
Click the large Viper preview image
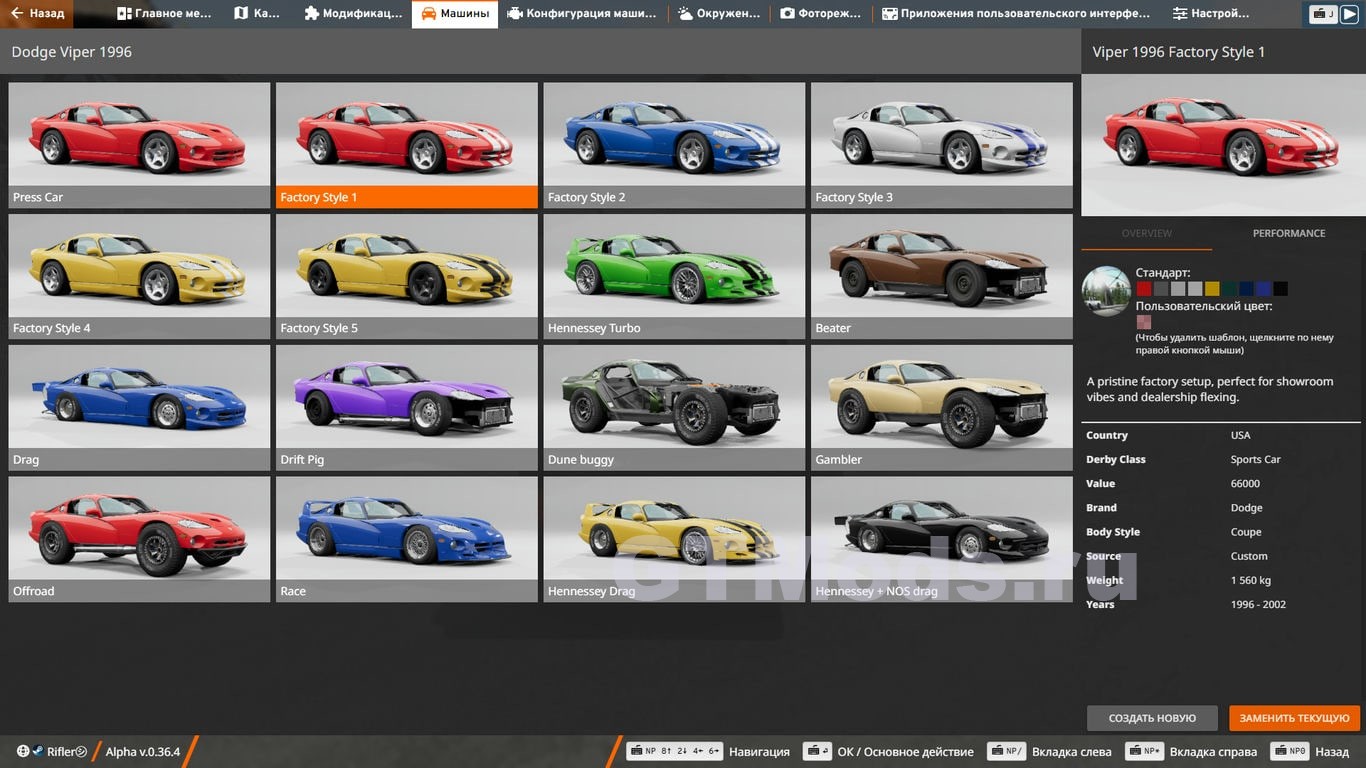[x=1223, y=145]
